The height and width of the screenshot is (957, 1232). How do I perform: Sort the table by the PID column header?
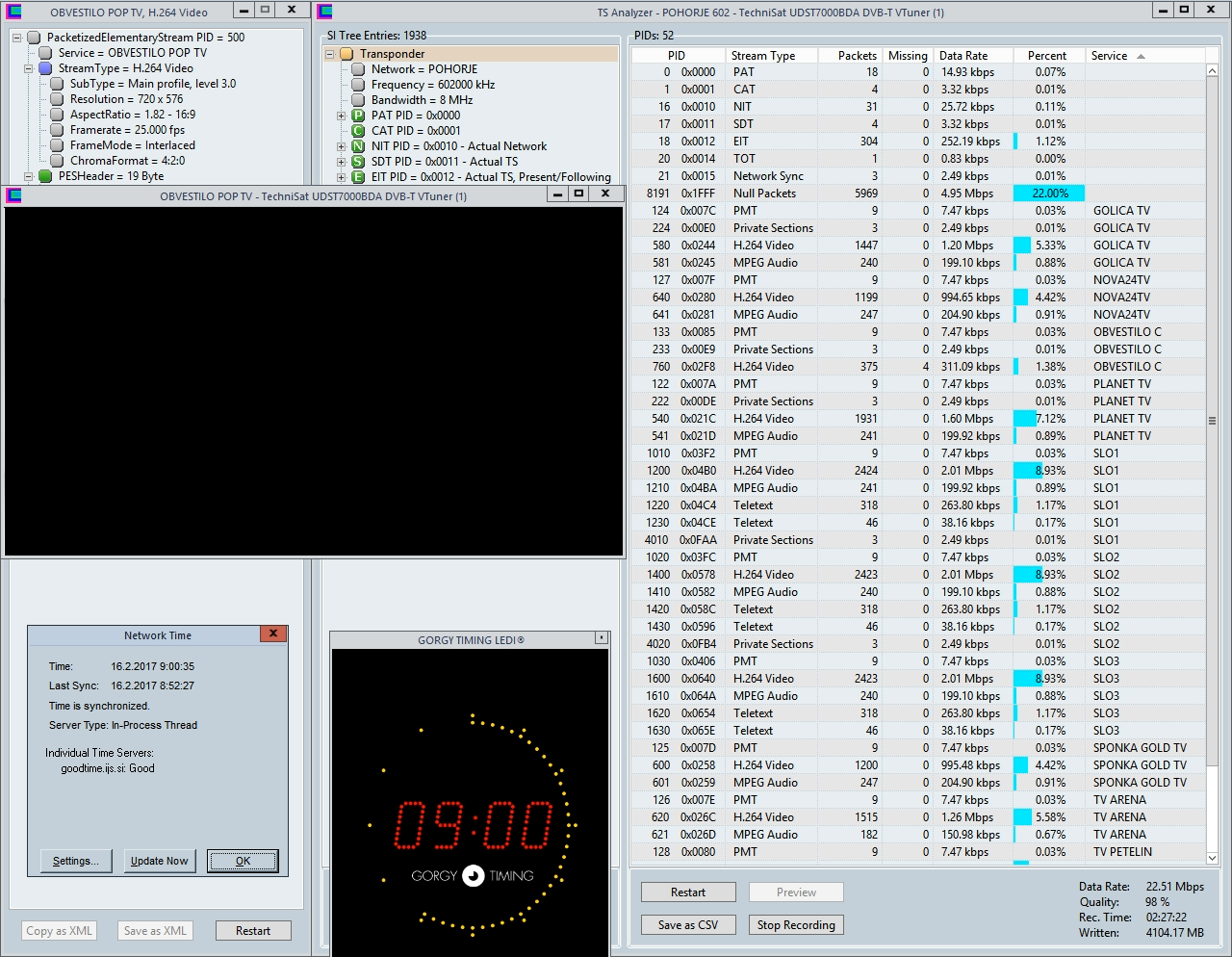click(x=677, y=56)
